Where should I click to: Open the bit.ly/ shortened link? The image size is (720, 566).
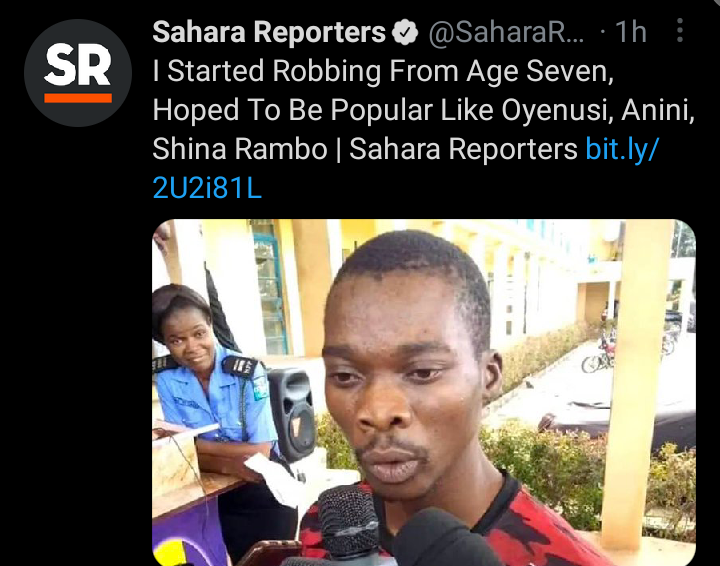(x=622, y=150)
